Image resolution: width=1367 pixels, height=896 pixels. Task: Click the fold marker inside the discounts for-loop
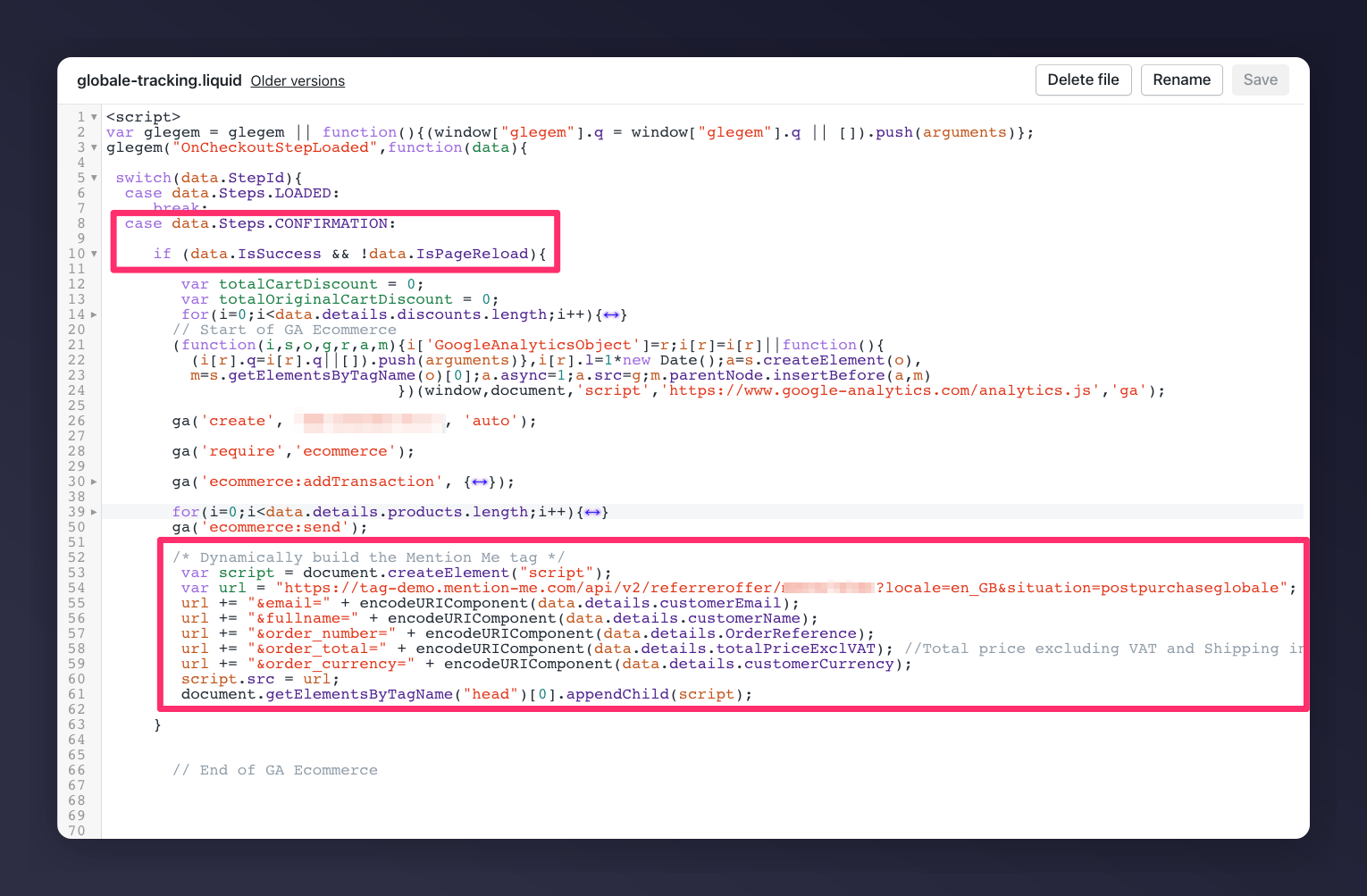(x=611, y=314)
